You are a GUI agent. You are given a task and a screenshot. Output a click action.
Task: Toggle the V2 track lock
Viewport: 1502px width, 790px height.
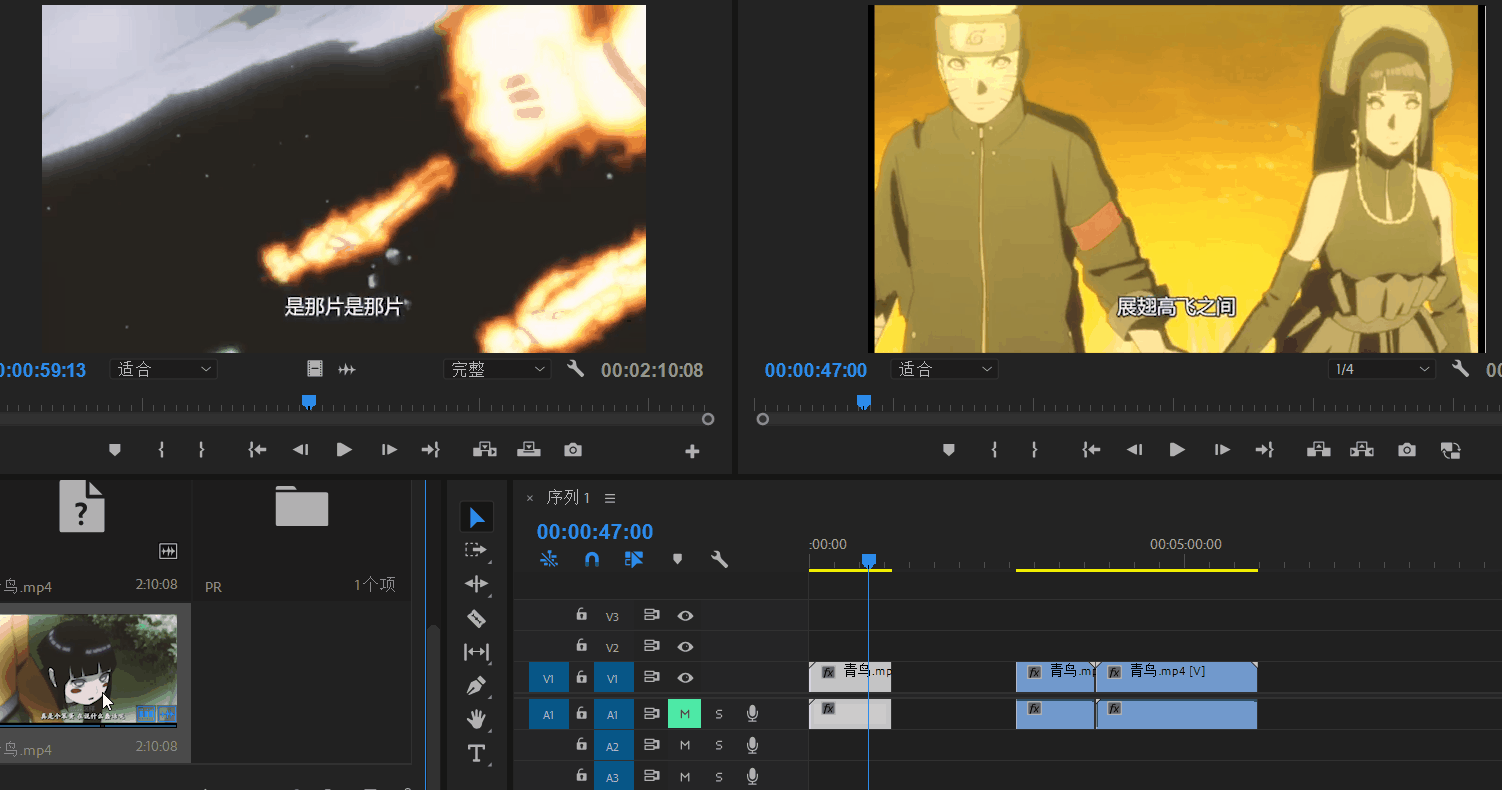[x=581, y=647]
